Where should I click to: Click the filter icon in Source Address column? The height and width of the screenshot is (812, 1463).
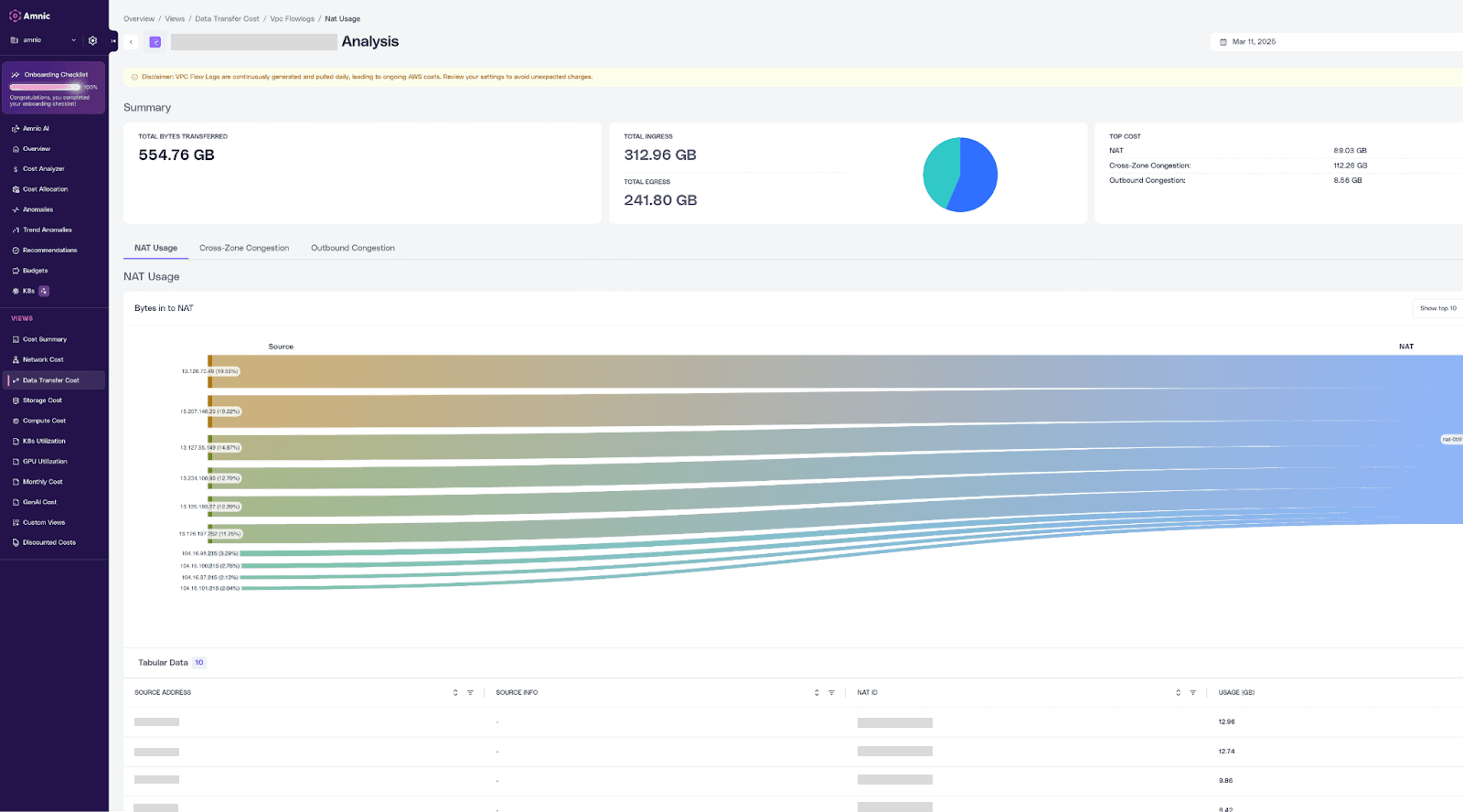(x=470, y=692)
